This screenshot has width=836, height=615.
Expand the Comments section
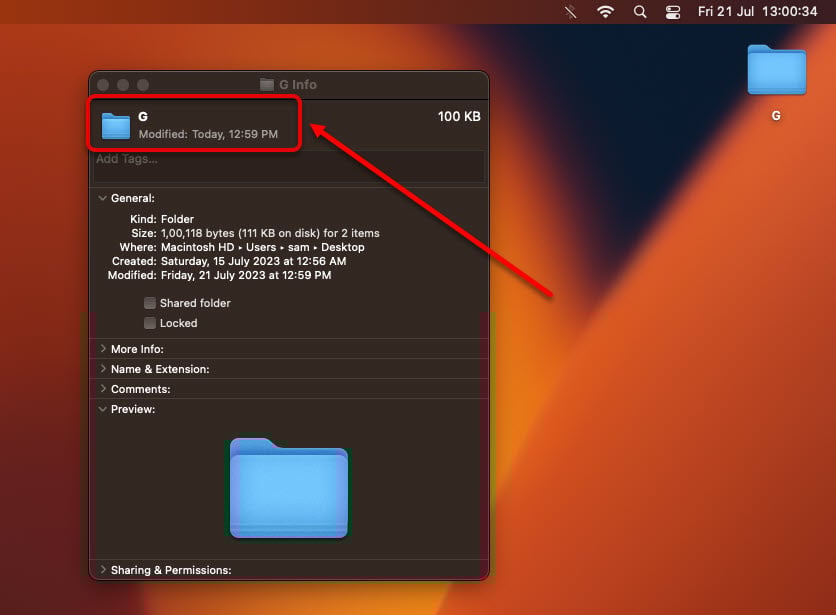pyautogui.click(x=103, y=389)
